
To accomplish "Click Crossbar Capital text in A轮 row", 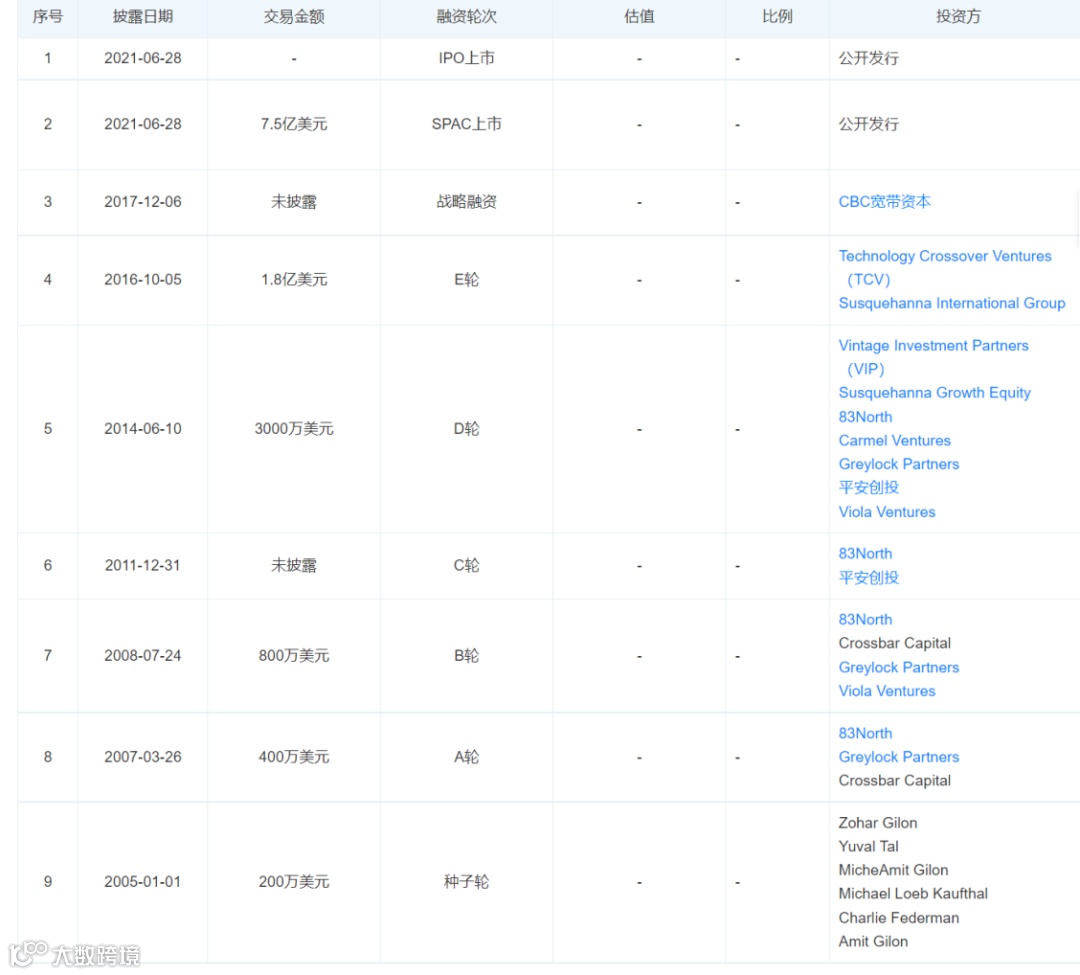I will 894,782.
